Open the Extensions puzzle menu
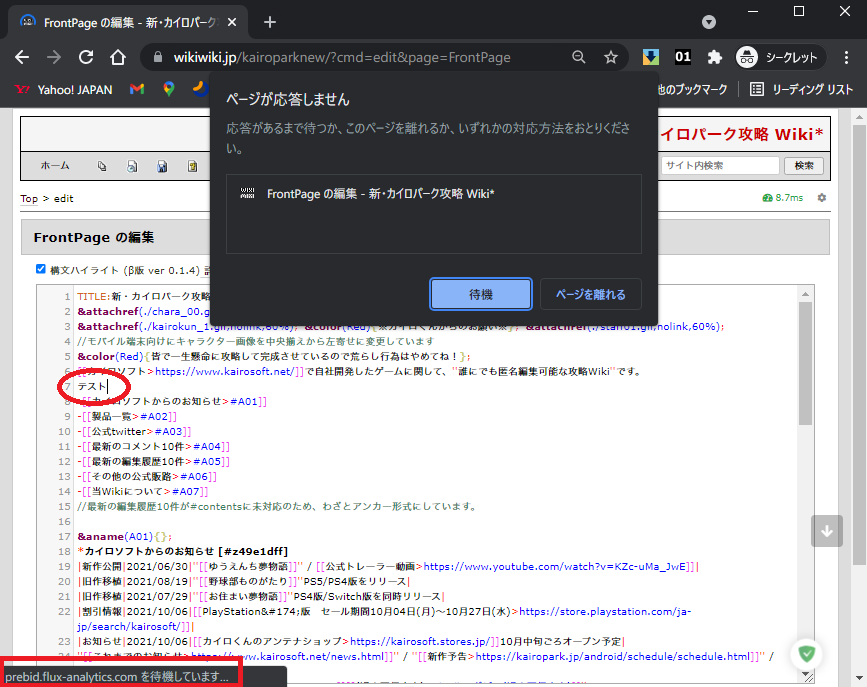The image size is (867, 687). coord(714,57)
